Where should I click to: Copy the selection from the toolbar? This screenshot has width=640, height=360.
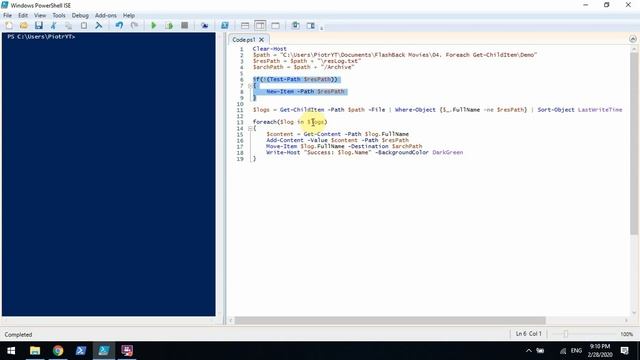(x=69, y=26)
